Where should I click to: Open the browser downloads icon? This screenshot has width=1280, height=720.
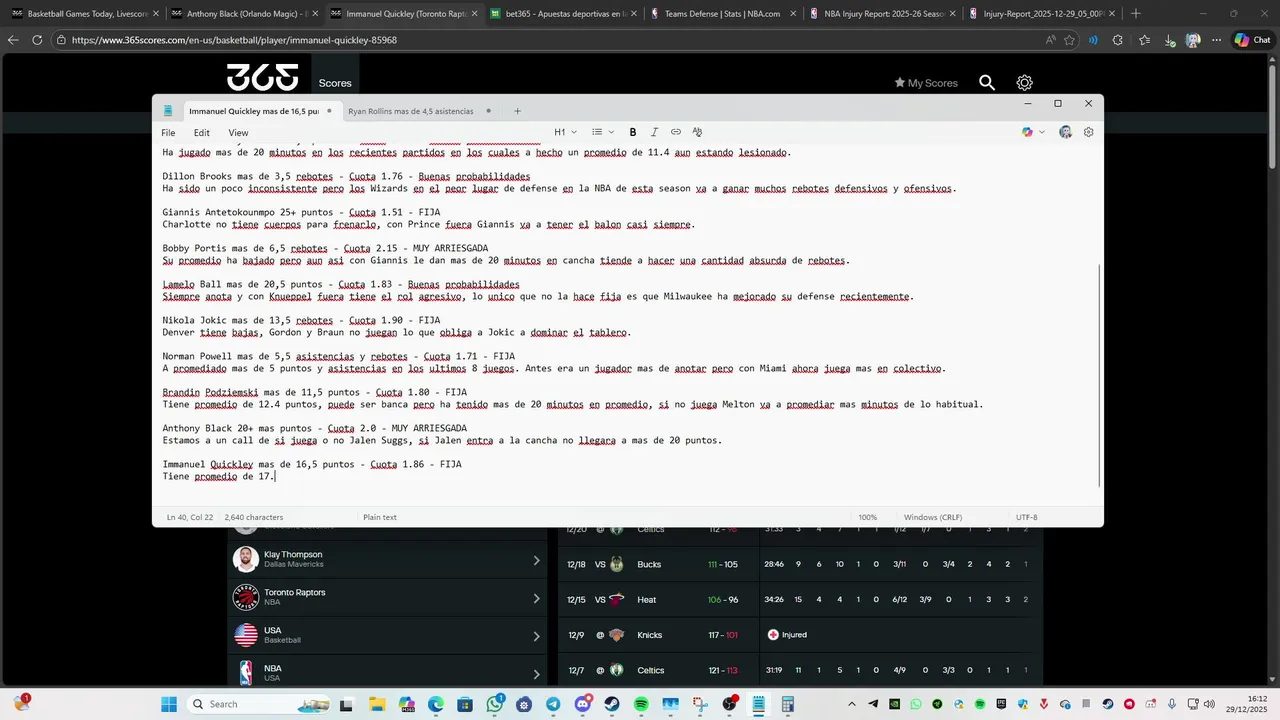pyautogui.click(x=1169, y=40)
